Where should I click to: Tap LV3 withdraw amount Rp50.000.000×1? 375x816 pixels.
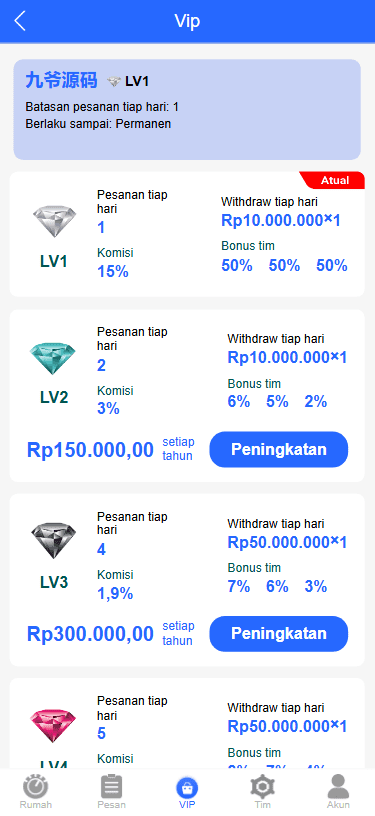tap(287, 542)
